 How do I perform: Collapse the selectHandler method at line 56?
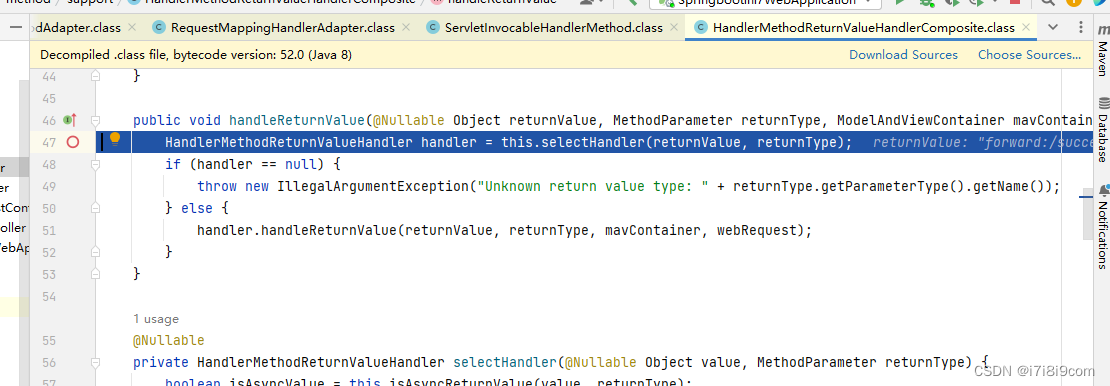click(x=96, y=363)
